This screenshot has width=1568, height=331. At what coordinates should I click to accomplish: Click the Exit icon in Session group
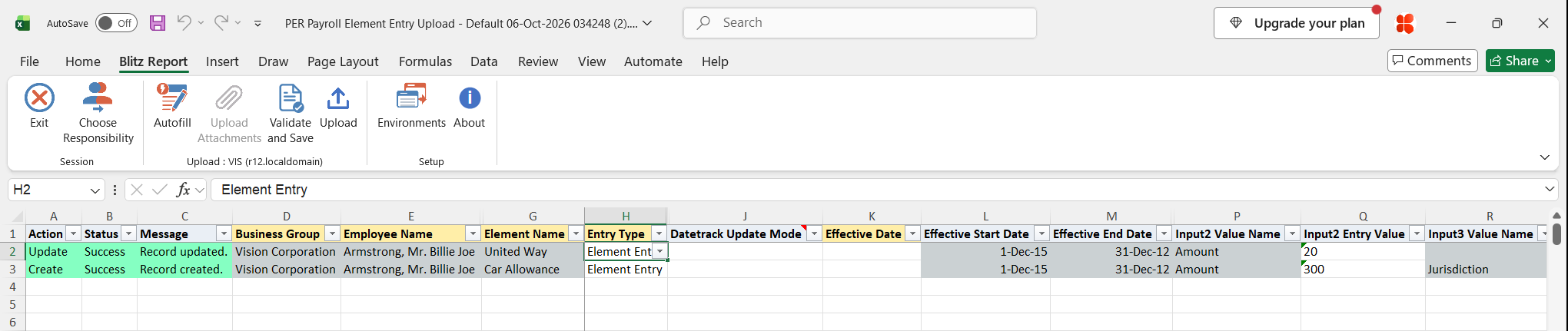[x=39, y=98]
